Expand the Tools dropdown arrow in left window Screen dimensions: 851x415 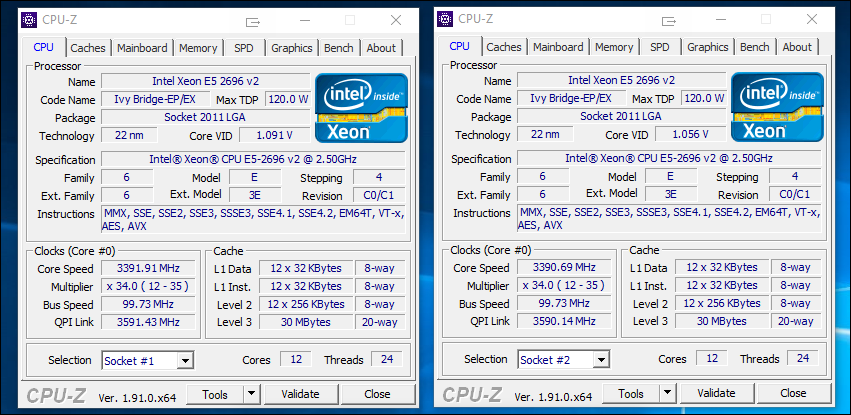(251, 394)
